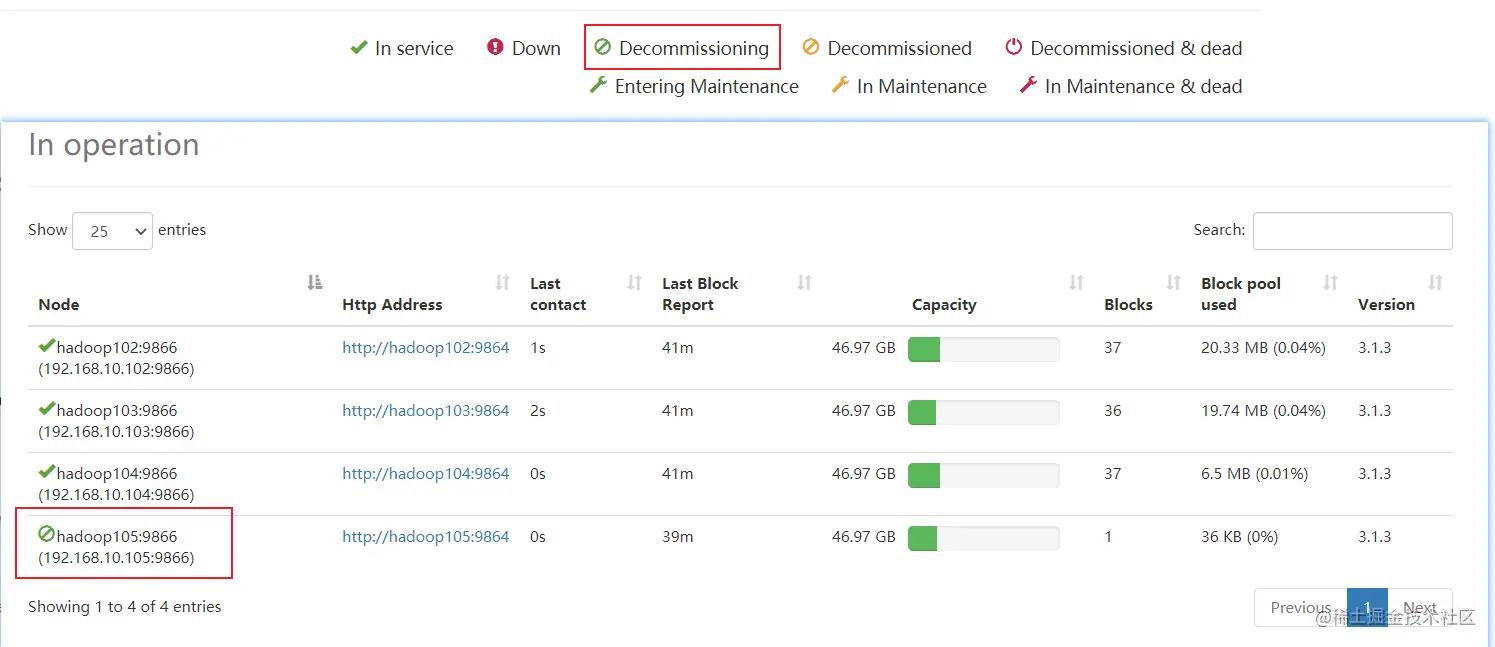Click node name hadoop104:9866

(117, 474)
